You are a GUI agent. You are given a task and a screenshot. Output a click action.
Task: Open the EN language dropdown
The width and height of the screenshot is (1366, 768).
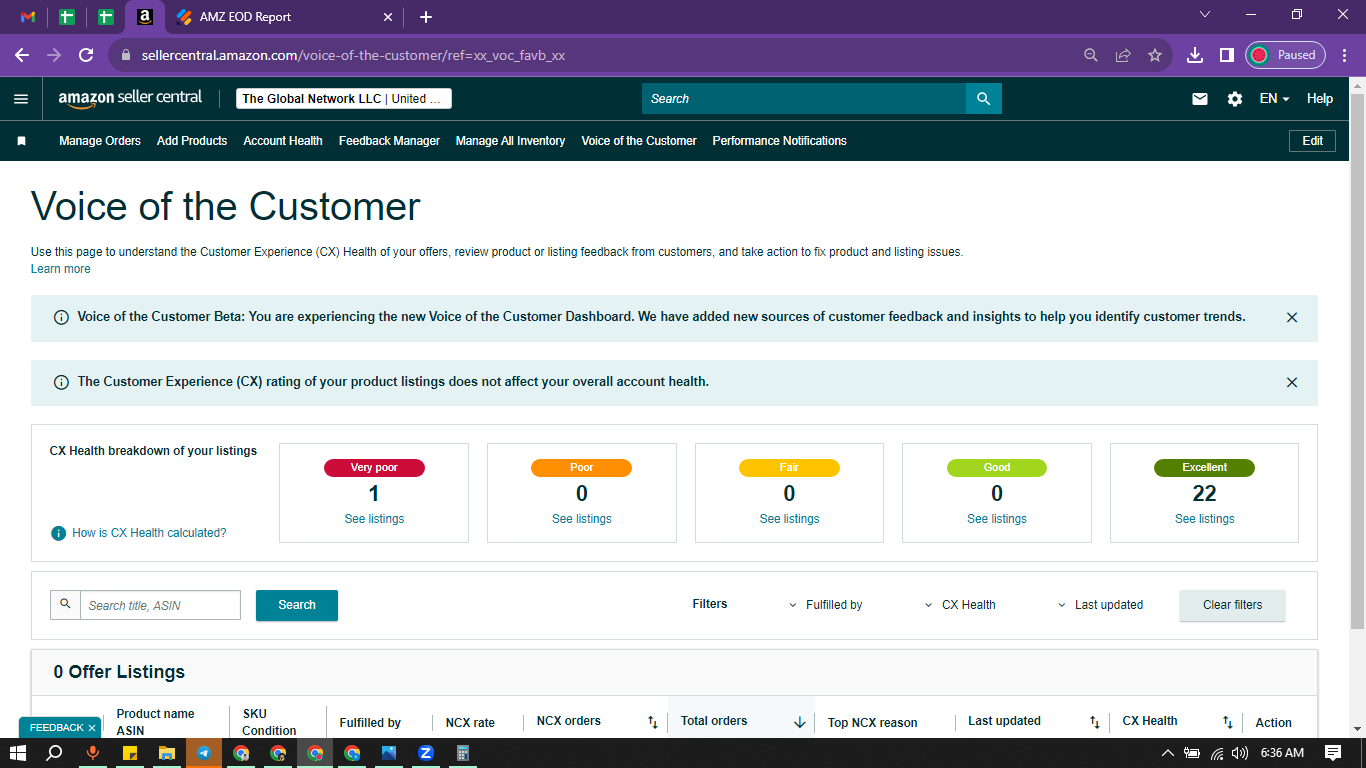point(1274,99)
